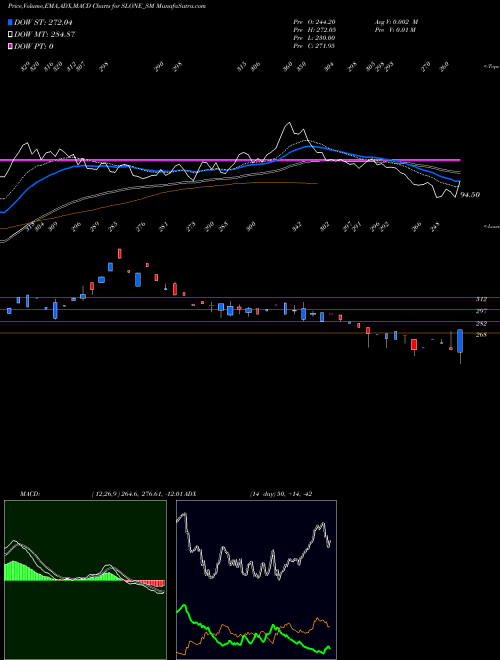Click the 'Avg V: 0.002 M' value
This screenshot has height=660, width=500.
[396, 22]
